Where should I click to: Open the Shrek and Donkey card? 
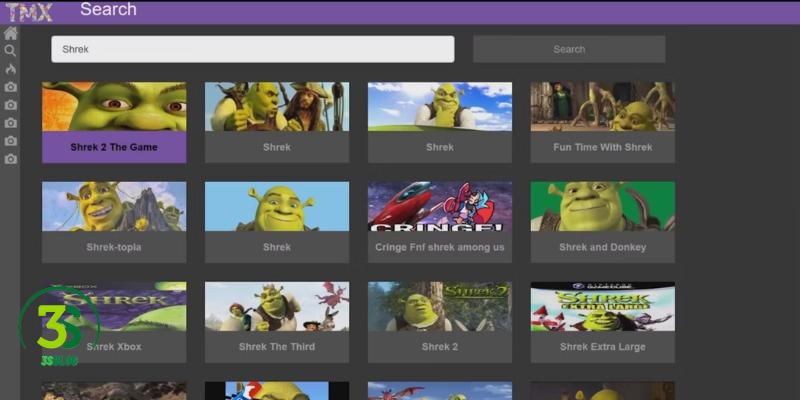click(x=602, y=222)
